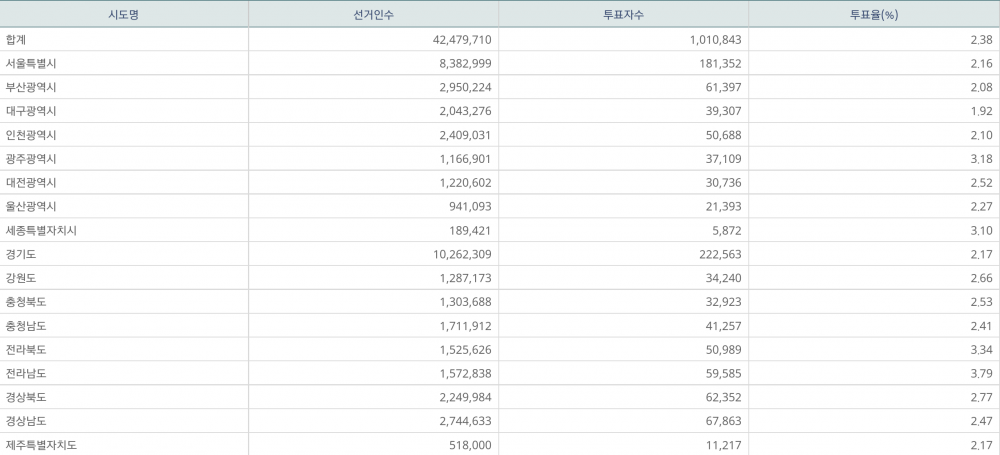
Task: Select the 서울특별시 row label
Action: 31,63
